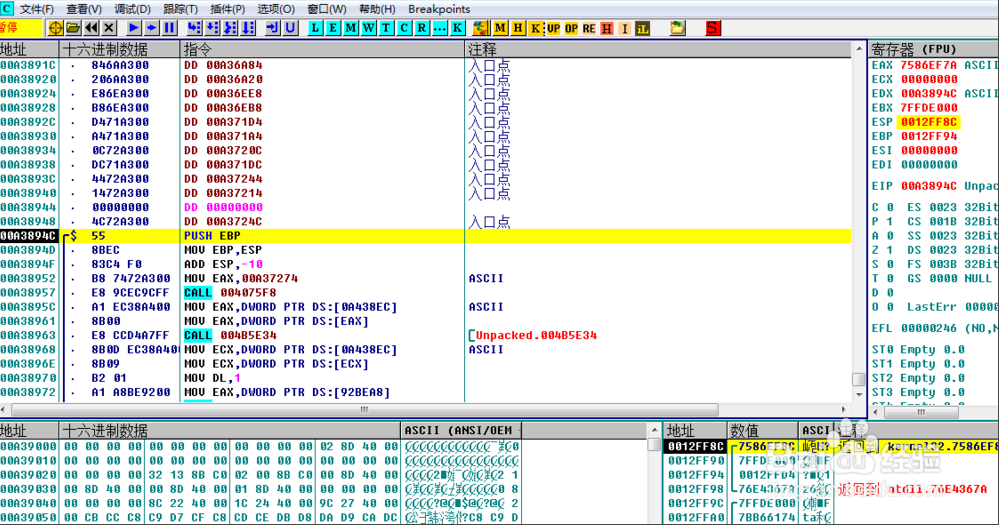
Task: Show the Memory map via M button
Action: coord(352,28)
